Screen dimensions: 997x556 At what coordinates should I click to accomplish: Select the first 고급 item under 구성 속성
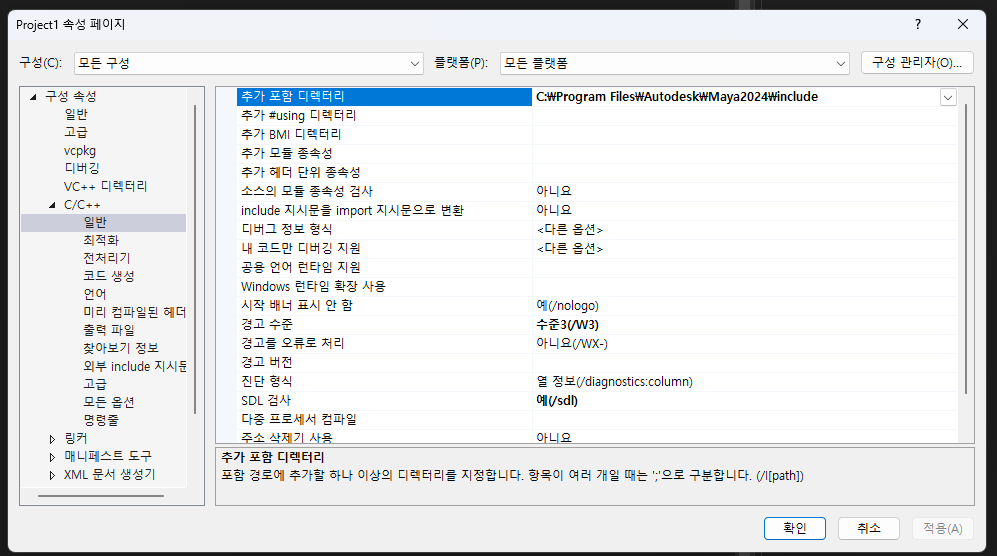(x=76, y=132)
